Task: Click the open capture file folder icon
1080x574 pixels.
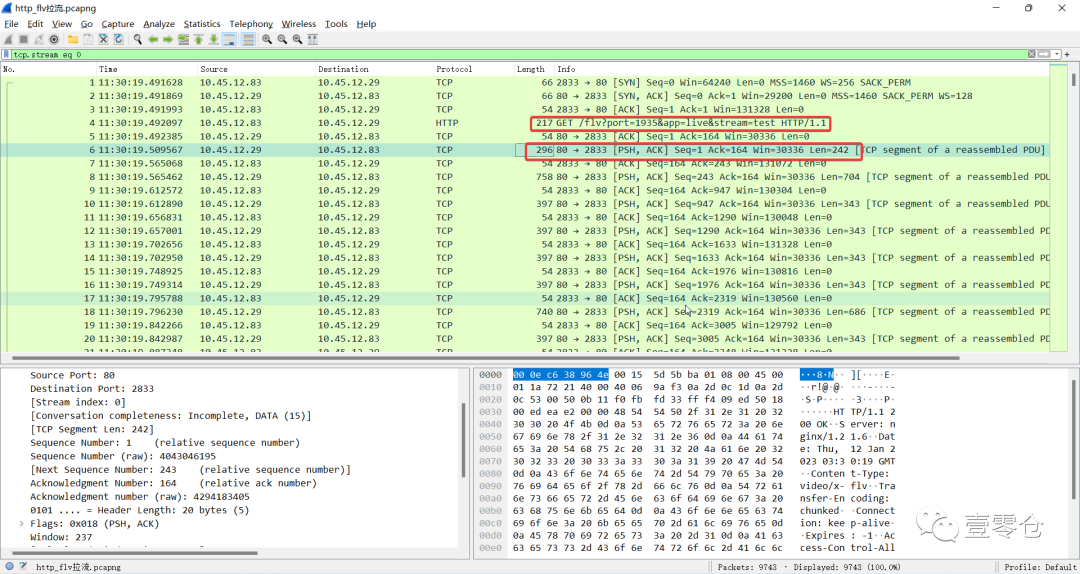Action: 74,39
